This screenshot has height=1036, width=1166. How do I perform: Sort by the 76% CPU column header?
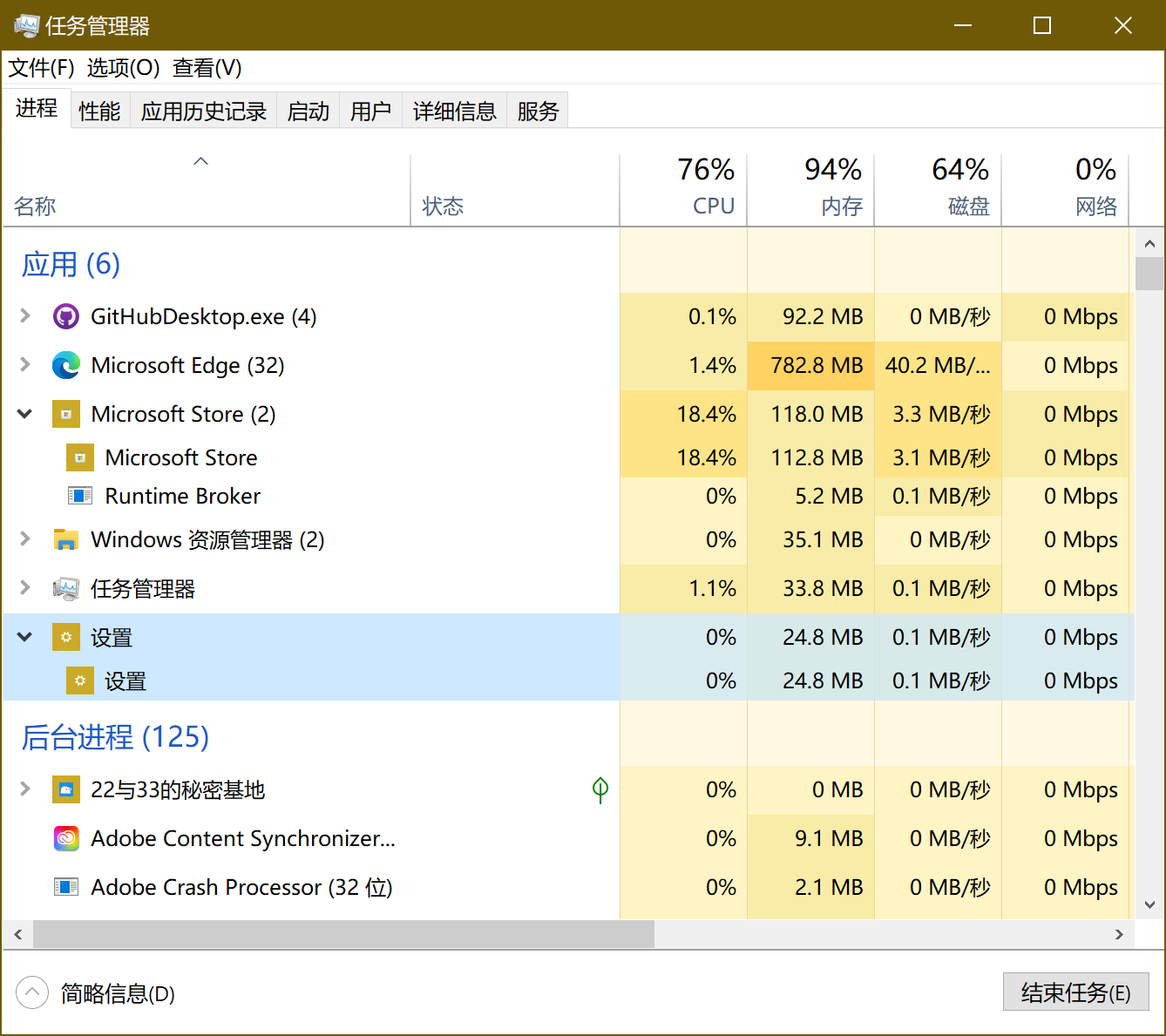(x=683, y=190)
